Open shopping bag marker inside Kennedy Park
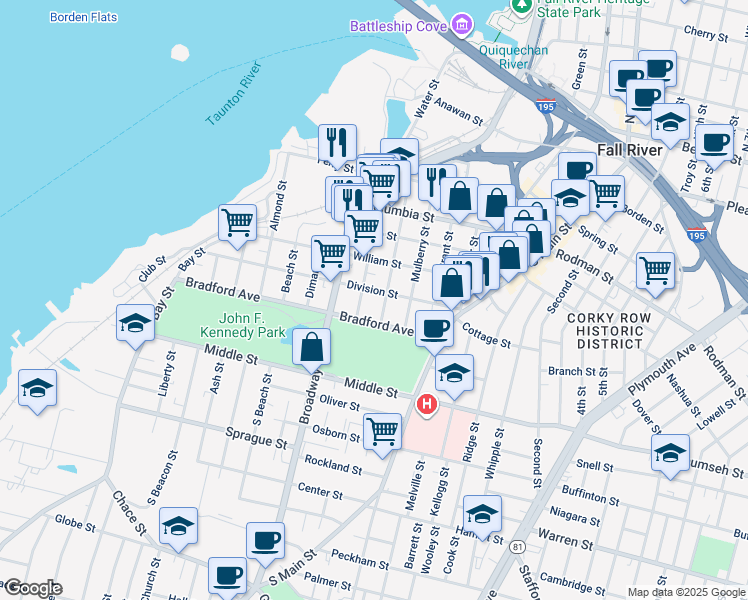This screenshot has width=748, height=600. click(x=312, y=347)
